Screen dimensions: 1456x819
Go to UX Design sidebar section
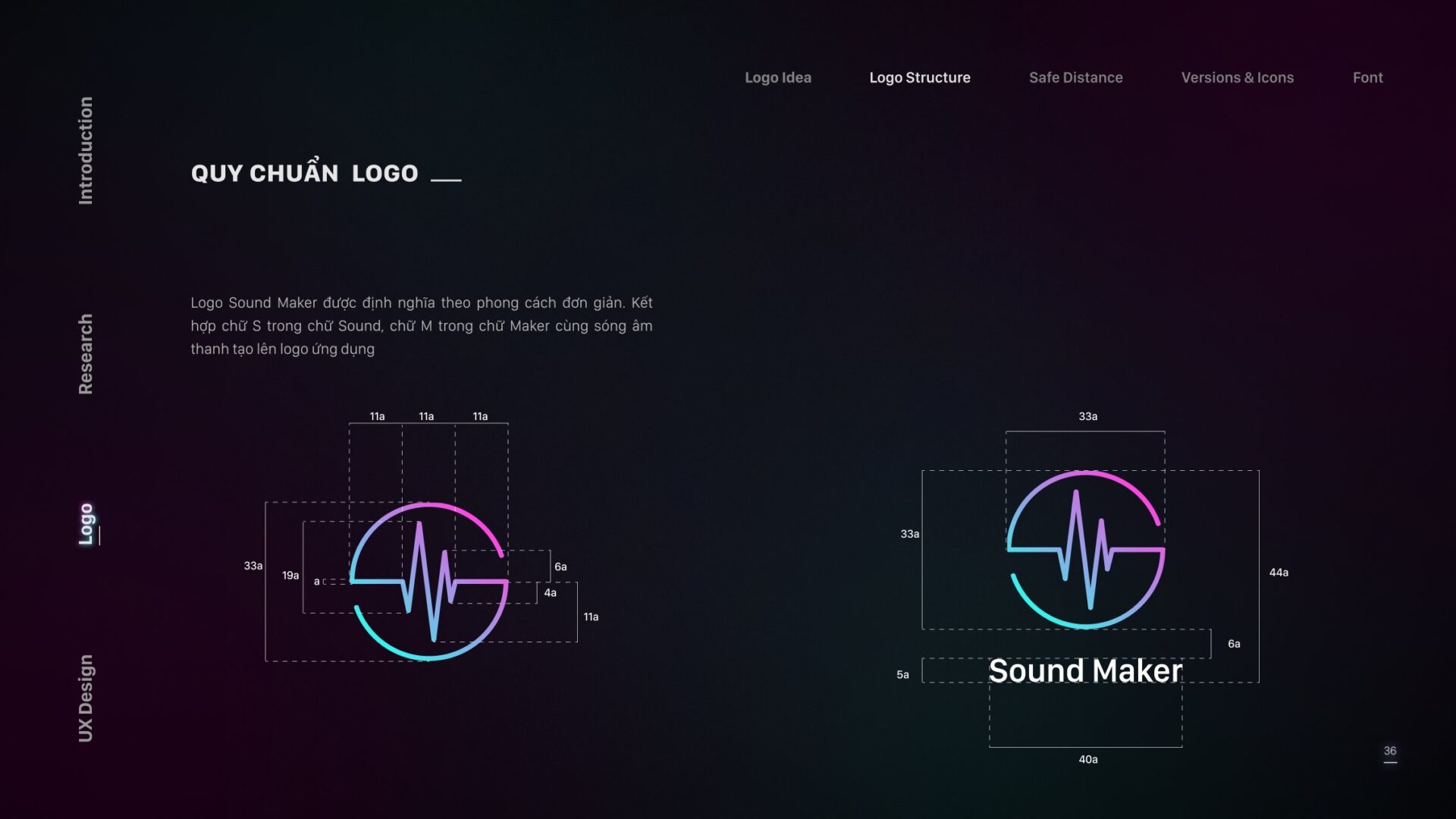pyautogui.click(x=86, y=698)
